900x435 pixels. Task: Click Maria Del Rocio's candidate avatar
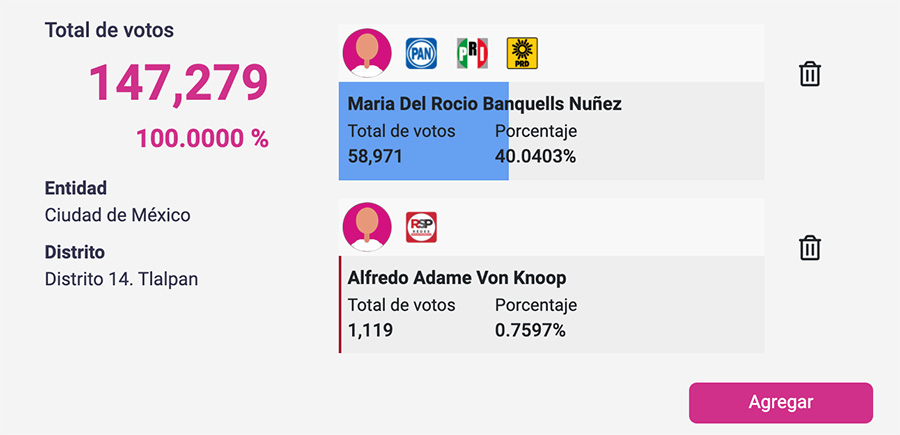pyautogui.click(x=367, y=53)
